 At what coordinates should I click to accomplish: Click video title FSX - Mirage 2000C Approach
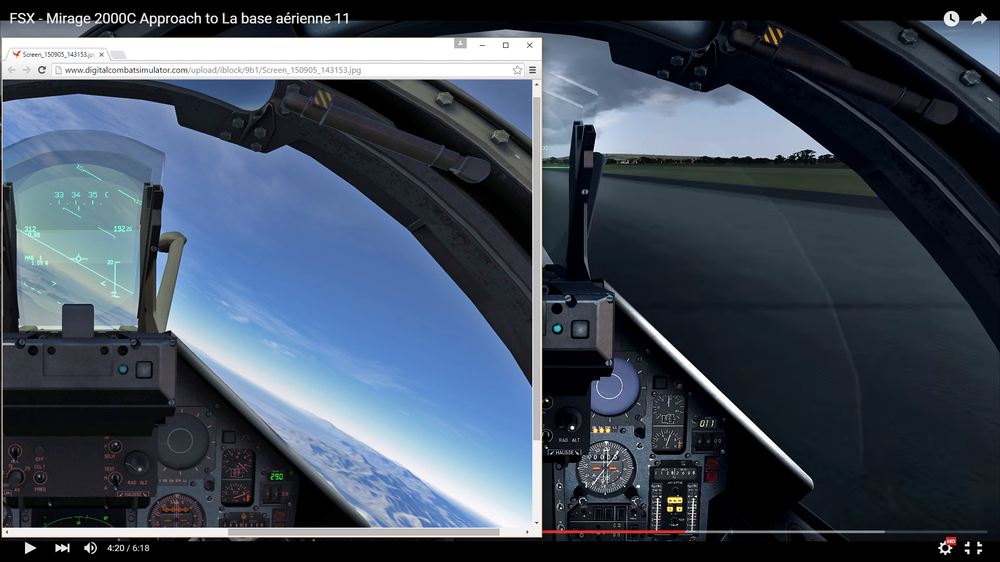click(x=179, y=18)
